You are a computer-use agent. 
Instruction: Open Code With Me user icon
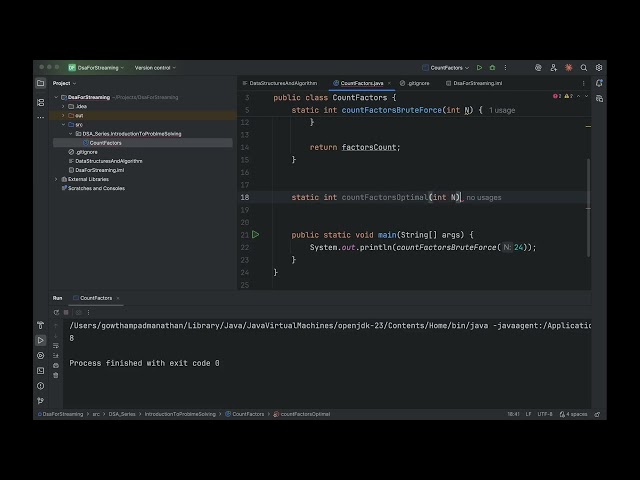[x=553, y=68]
